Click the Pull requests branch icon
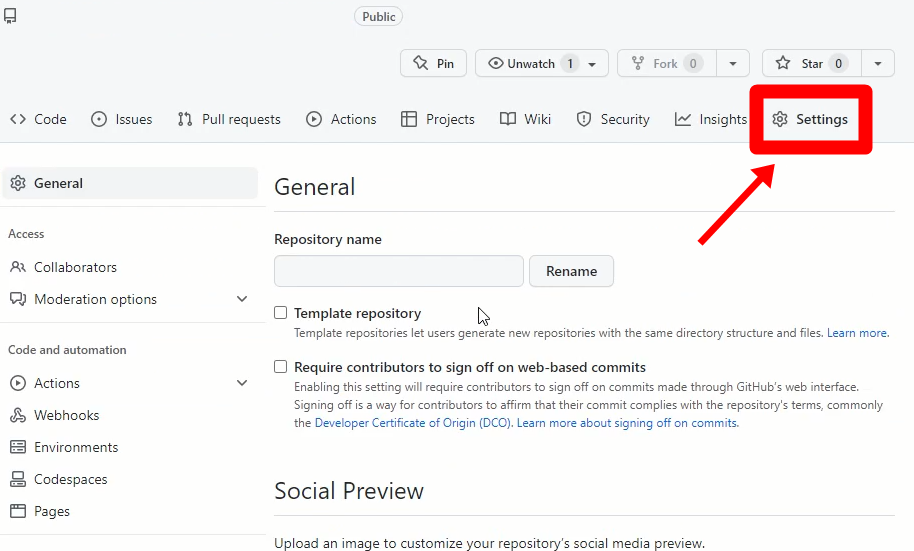Viewport: 914px width, 551px height. 185,119
